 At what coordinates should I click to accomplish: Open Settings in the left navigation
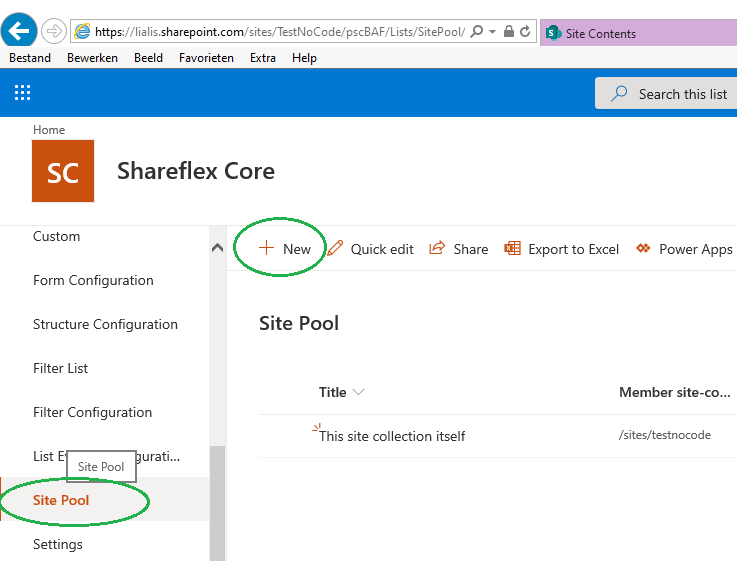(58, 544)
